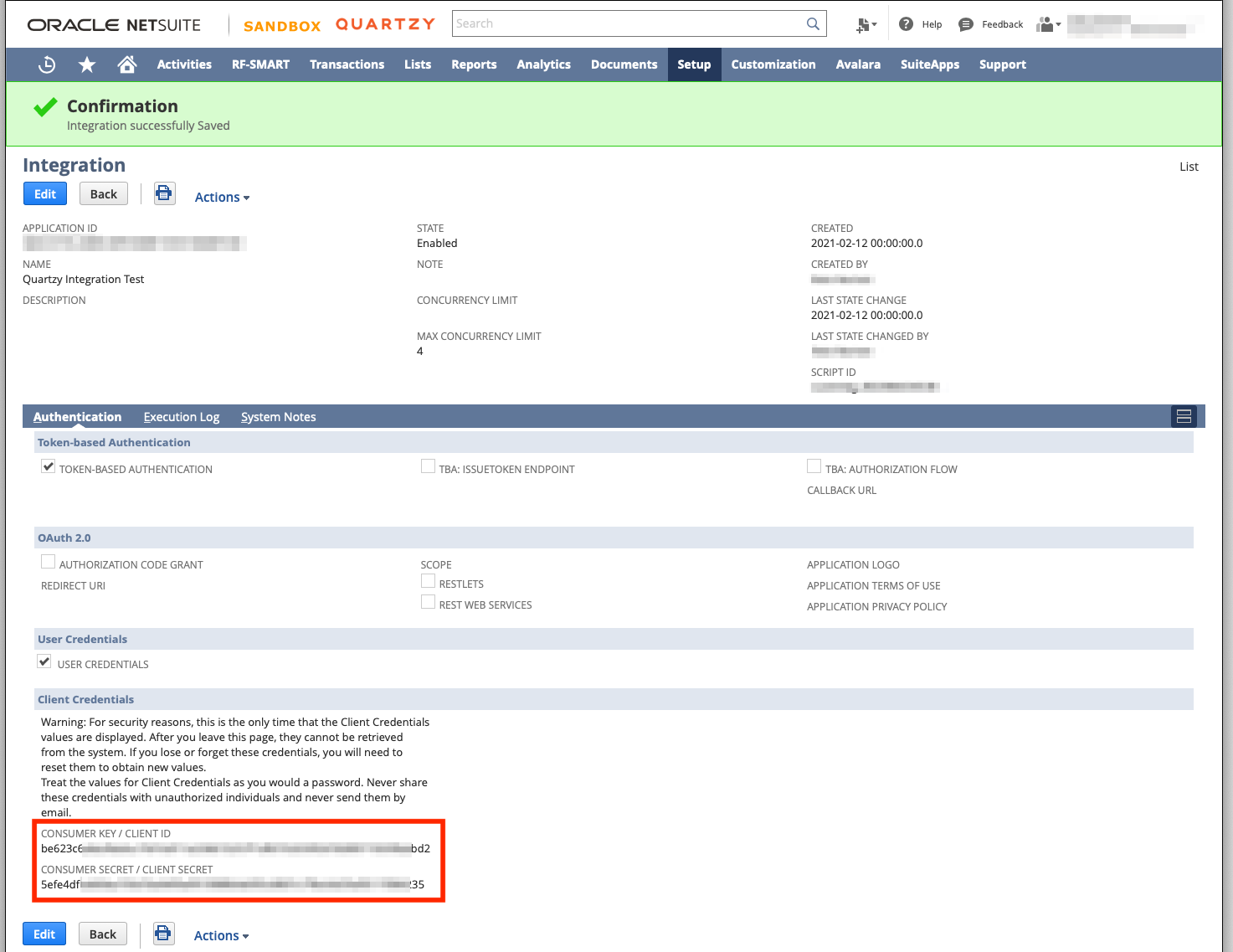The width and height of the screenshot is (1233, 952).
Task: Click the Help question mark icon
Action: click(x=906, y=24)
